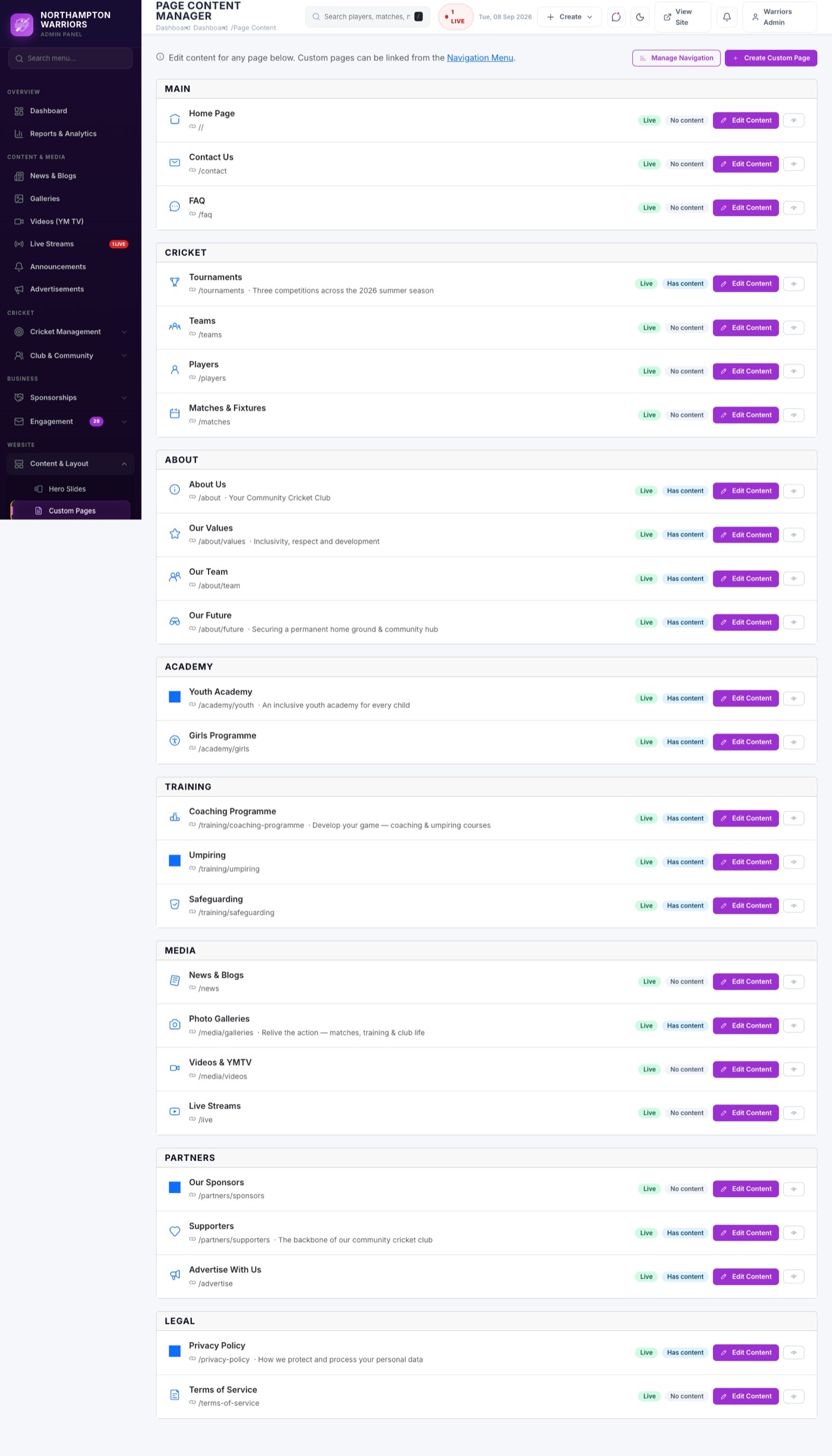Click Manage Navigation button
The image size is (832, 1456).
point(676,58)
